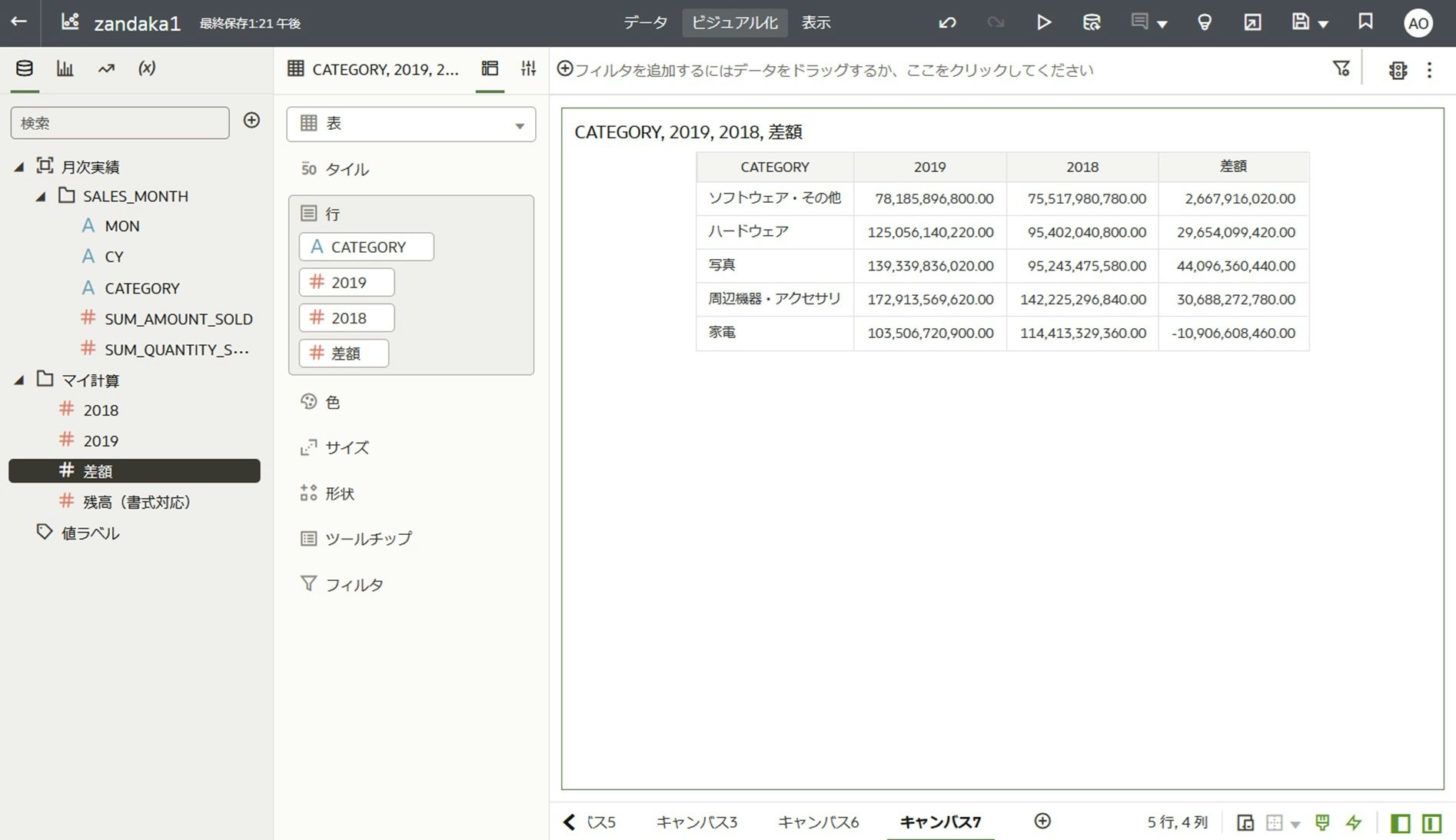Click the preview play icon
Viewport: 1456px width, 840px height.
pyautogui.click(x=1043, y=23)
